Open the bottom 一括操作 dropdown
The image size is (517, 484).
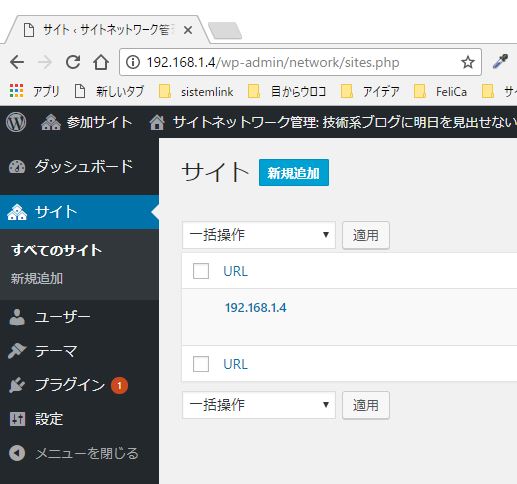click(x=259, y=405)
